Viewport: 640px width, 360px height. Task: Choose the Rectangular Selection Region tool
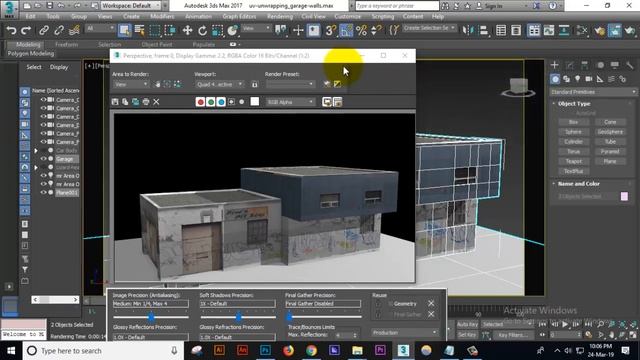coord(155,31)
